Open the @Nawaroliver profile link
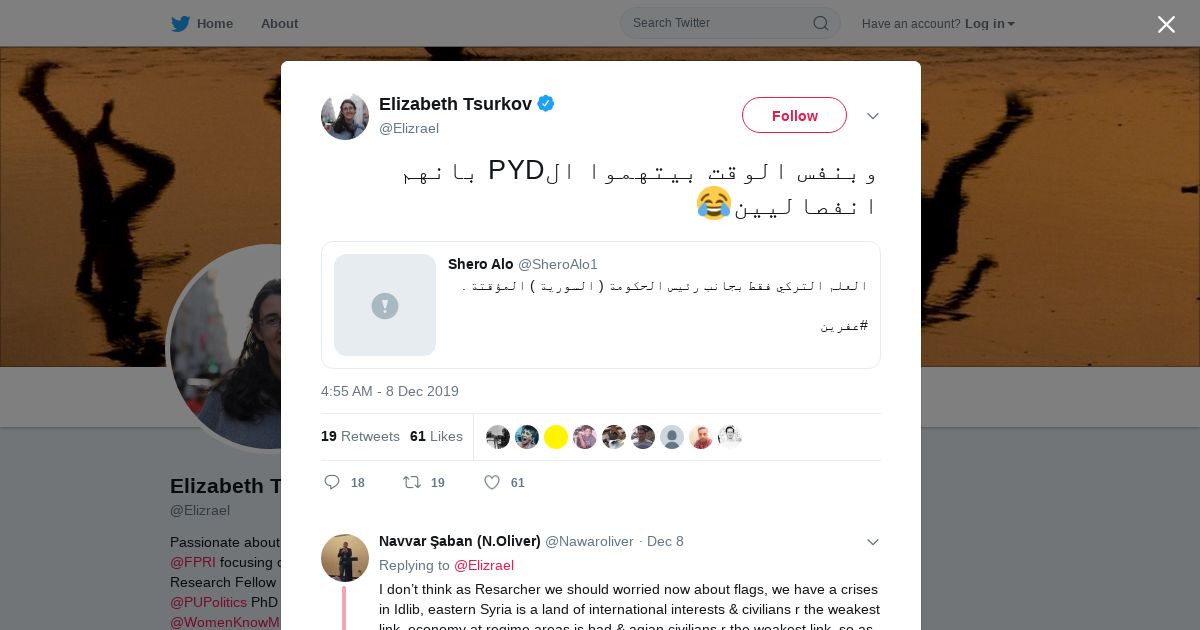The height and width of the screenshot is (630, 1200). pos(589,541)
